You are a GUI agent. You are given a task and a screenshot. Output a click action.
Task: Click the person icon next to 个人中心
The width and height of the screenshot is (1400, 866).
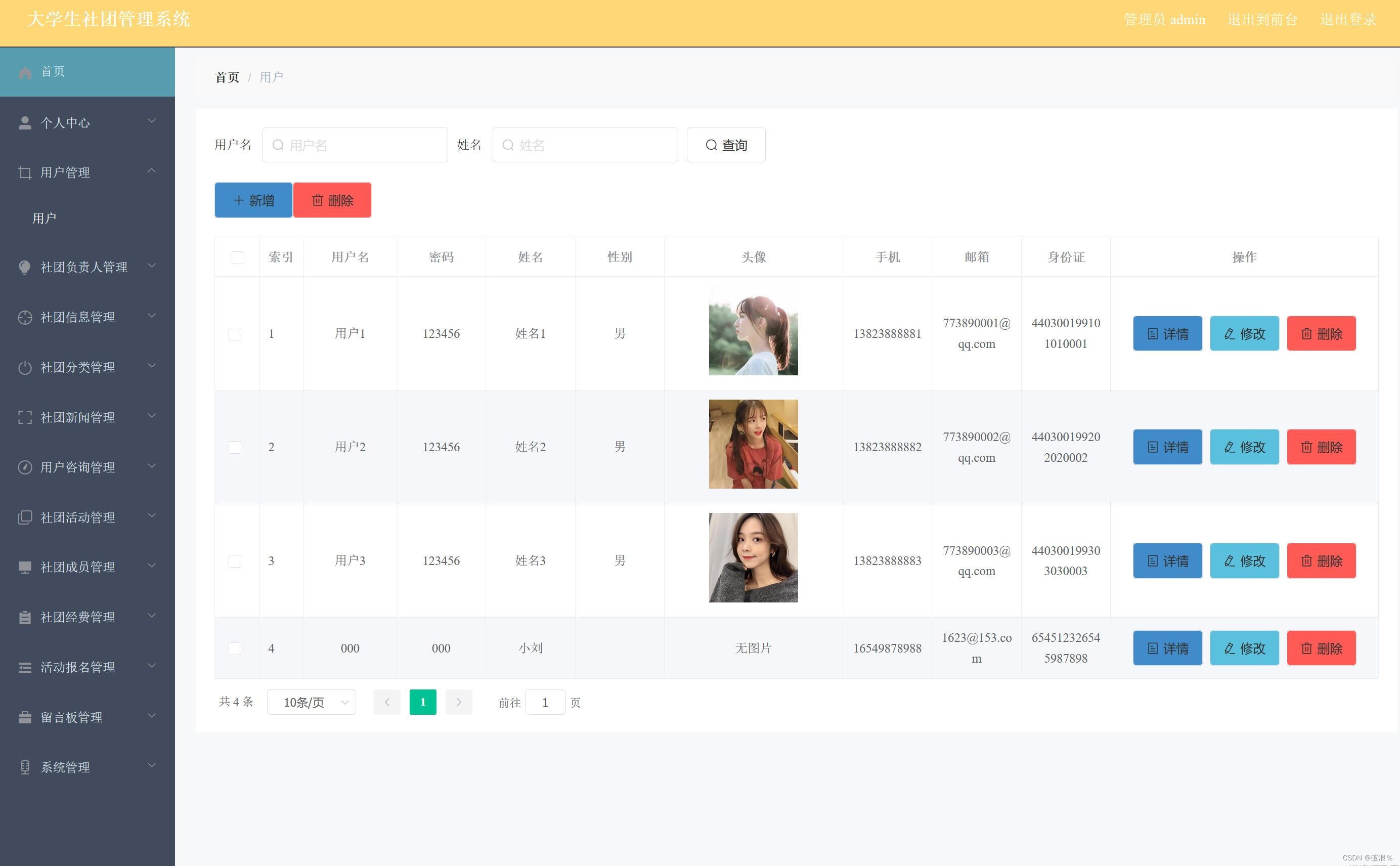[x=25, y=122]
